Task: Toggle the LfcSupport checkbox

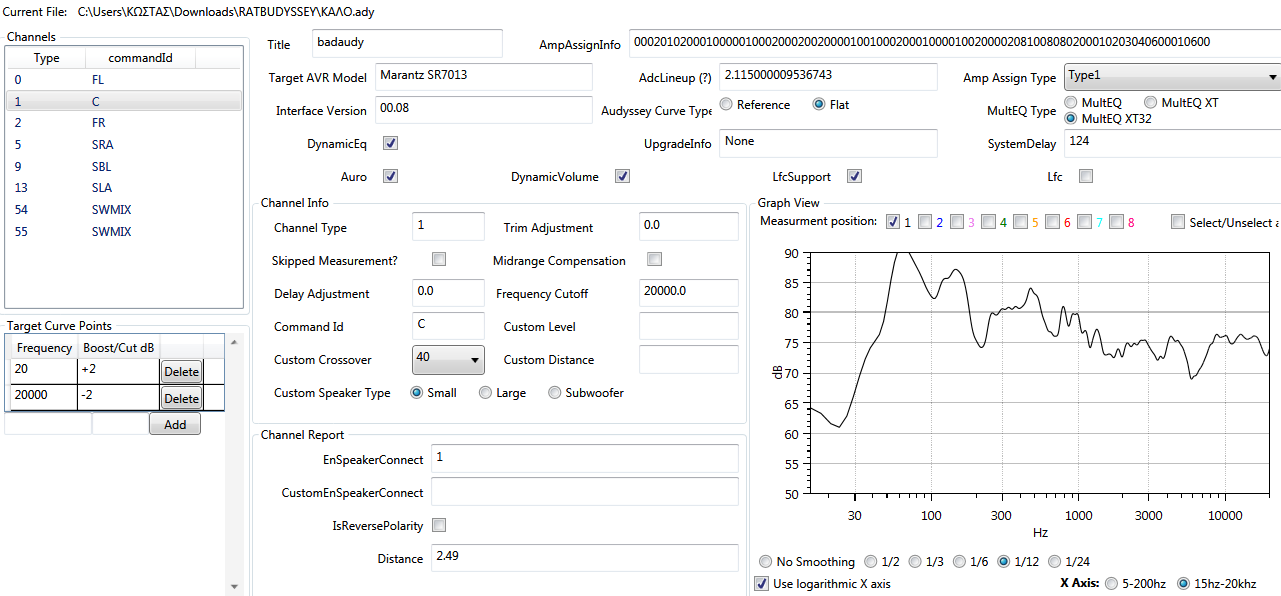Action: pos(854,177)
